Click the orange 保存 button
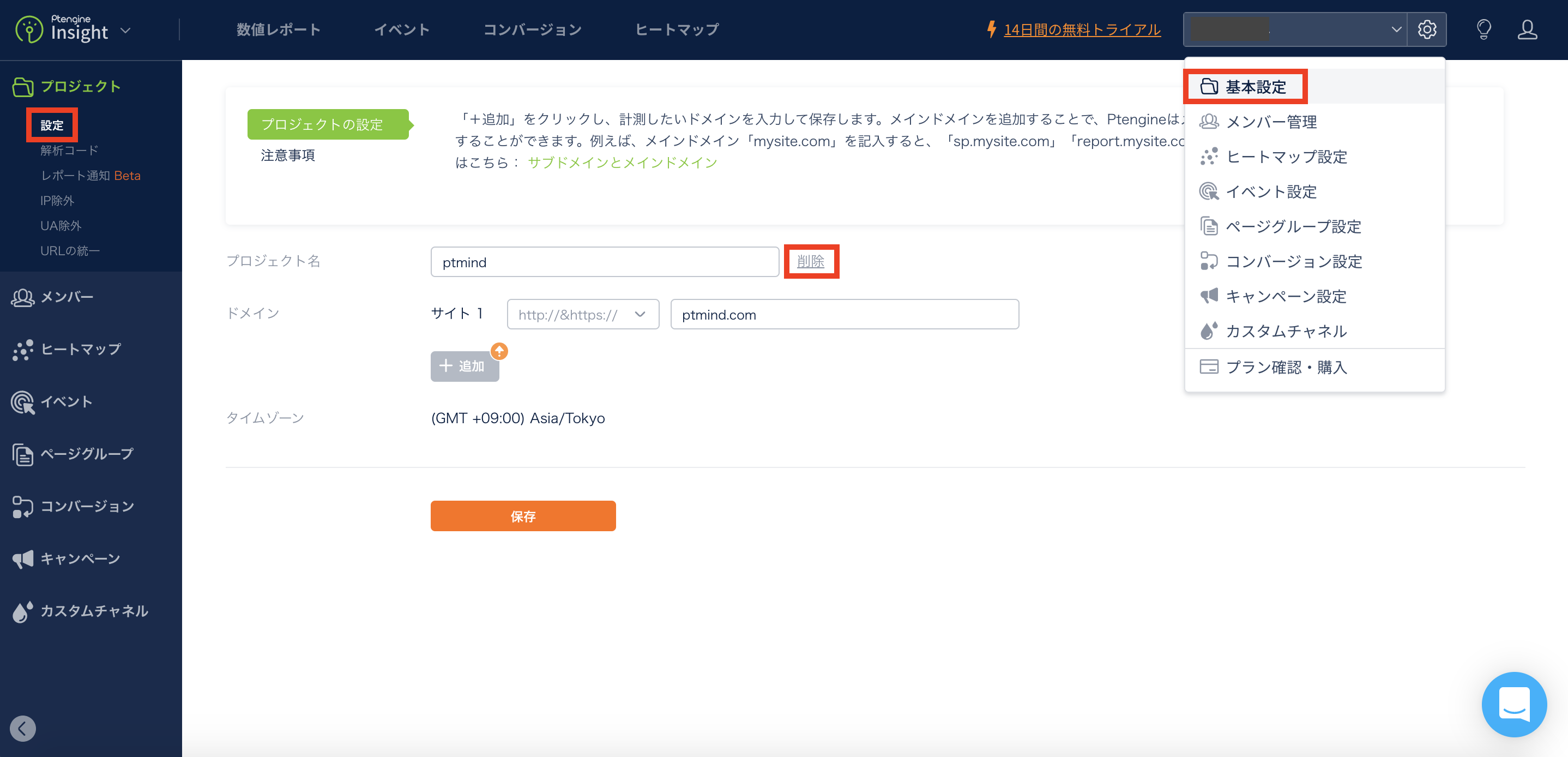The height and width of the screenshot is (757, 1568). click(523, 516)
